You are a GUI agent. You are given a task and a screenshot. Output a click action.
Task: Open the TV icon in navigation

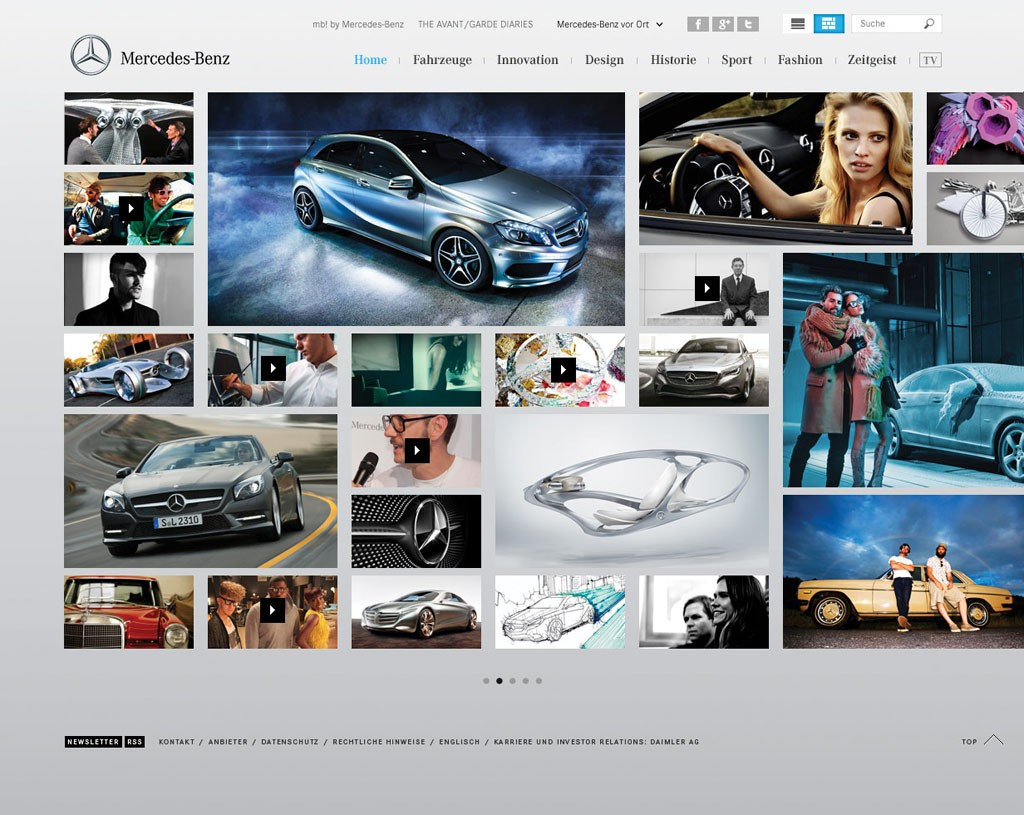tap(930, 60)
